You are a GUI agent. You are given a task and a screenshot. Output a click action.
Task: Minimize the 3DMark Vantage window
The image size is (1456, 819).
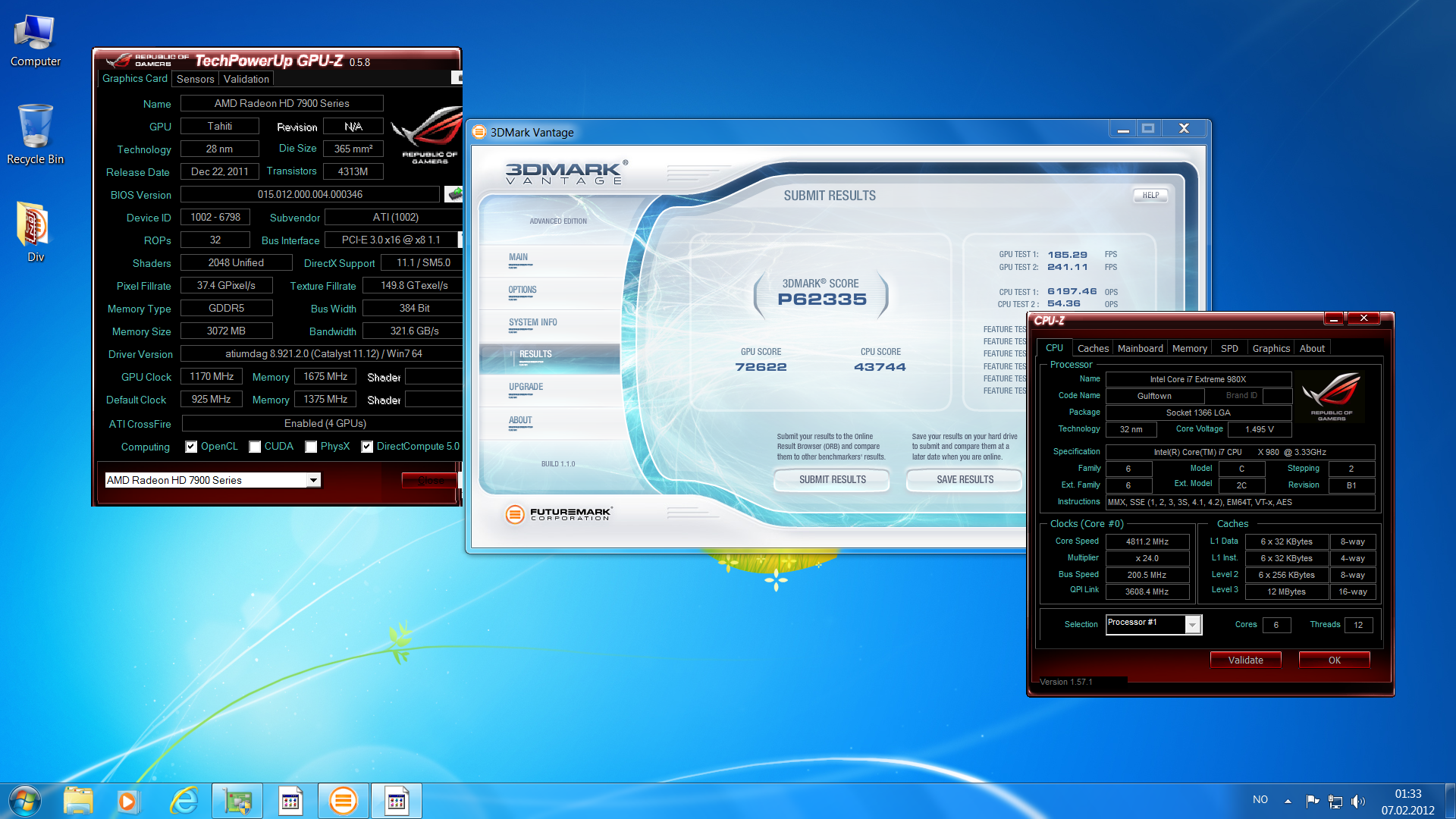pos(1123,128)
